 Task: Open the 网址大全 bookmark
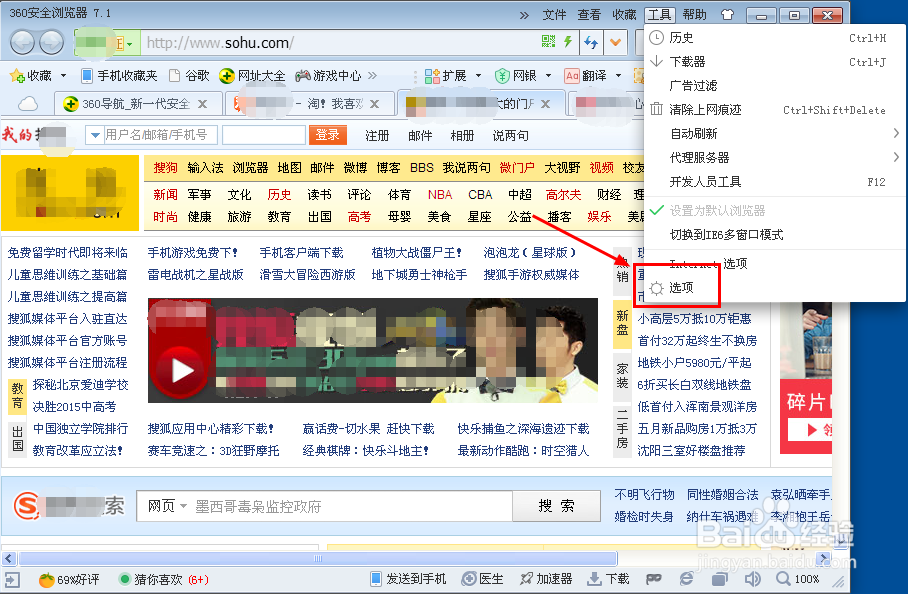coord(252,76)
